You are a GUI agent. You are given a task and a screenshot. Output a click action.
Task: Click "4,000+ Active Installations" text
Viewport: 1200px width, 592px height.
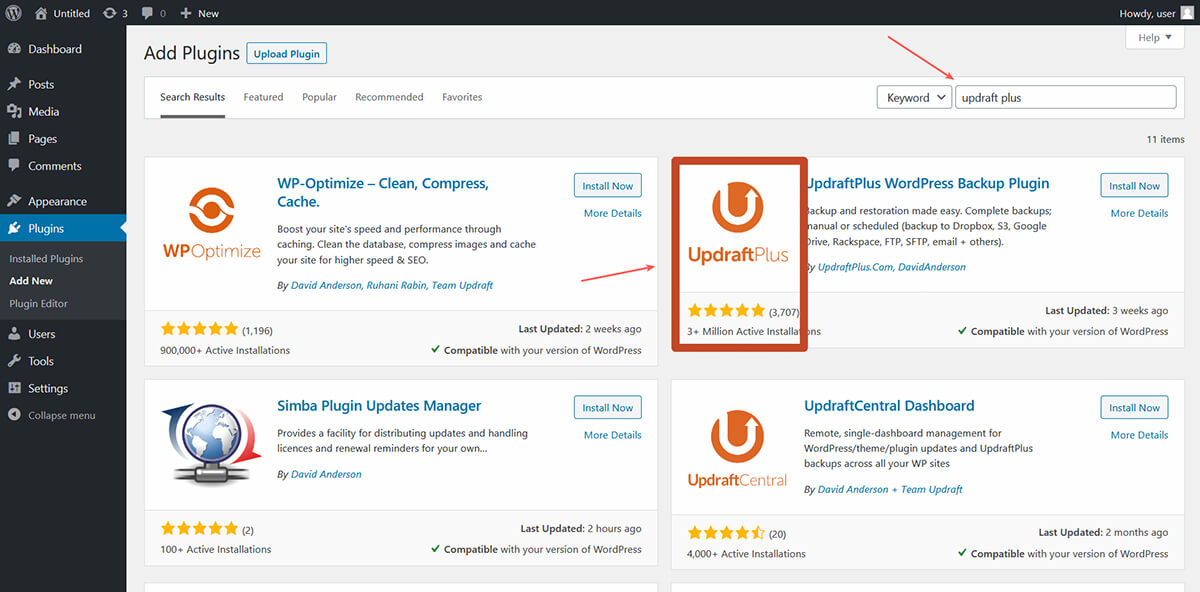[x=746, y=553]
